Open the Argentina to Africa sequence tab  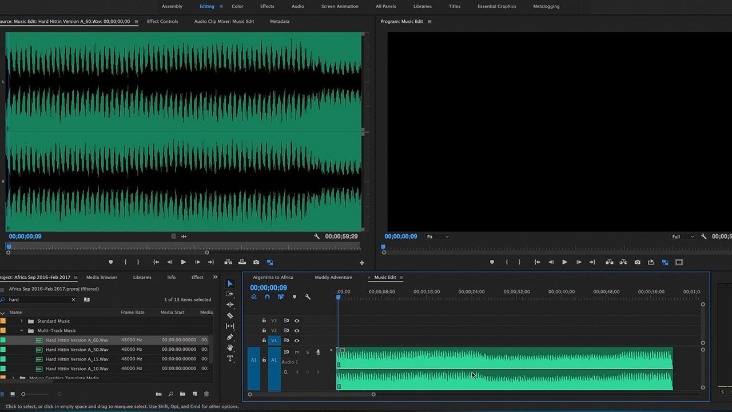point(273,276)
